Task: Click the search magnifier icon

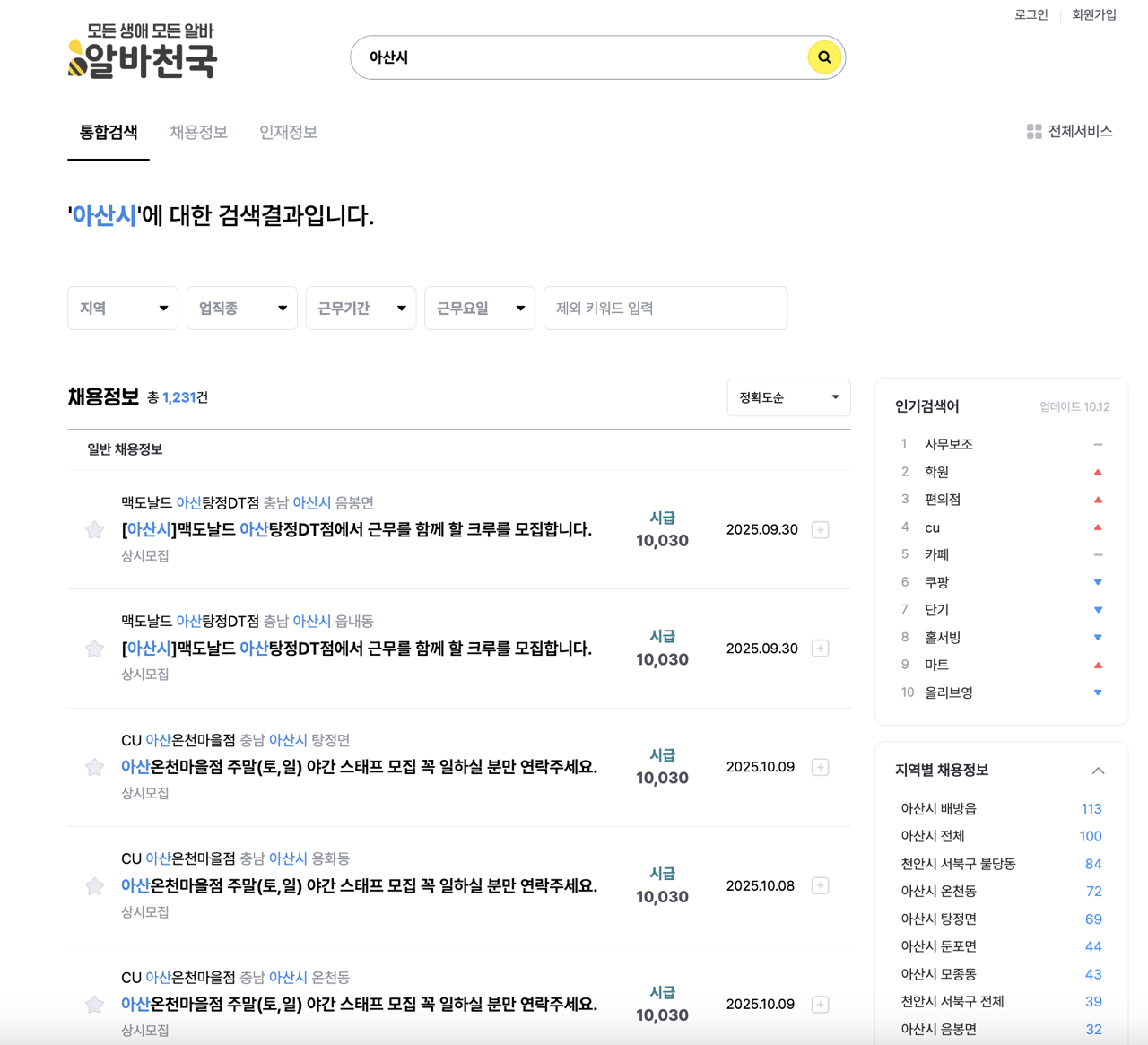Action: point(823,57)
